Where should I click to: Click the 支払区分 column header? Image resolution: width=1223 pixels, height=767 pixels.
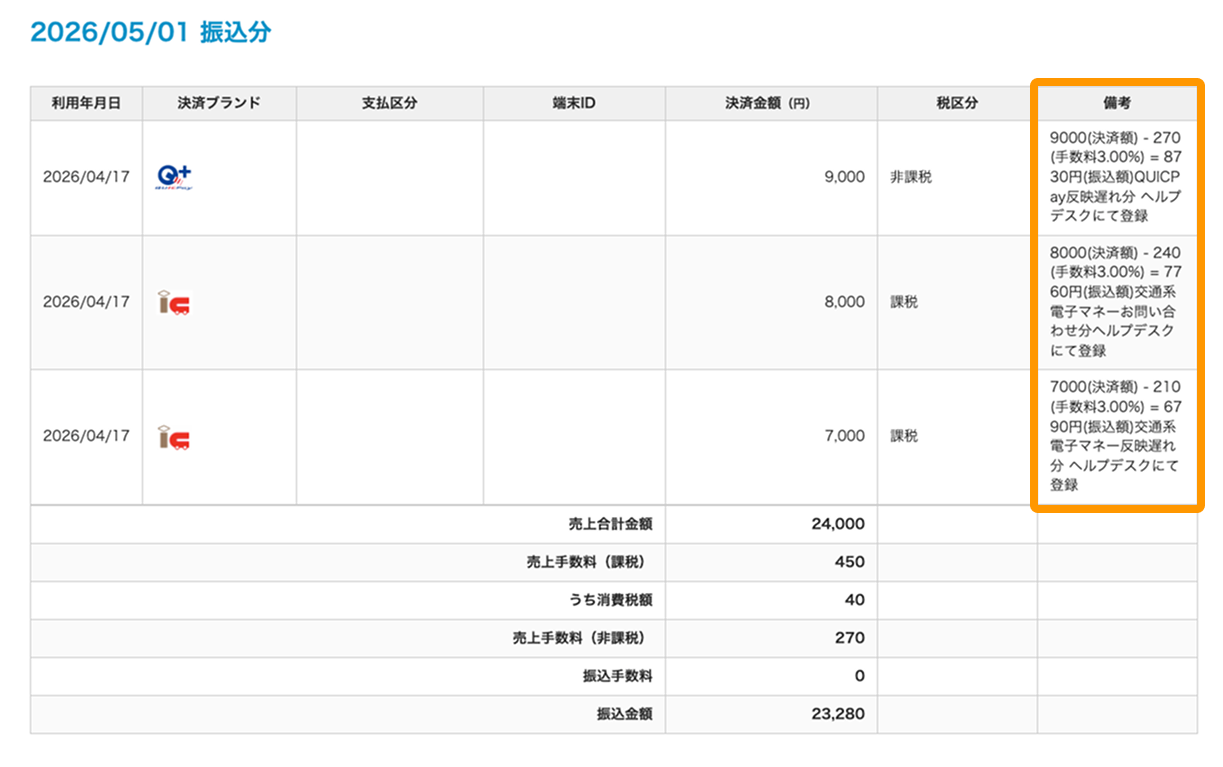pos(389,103)
